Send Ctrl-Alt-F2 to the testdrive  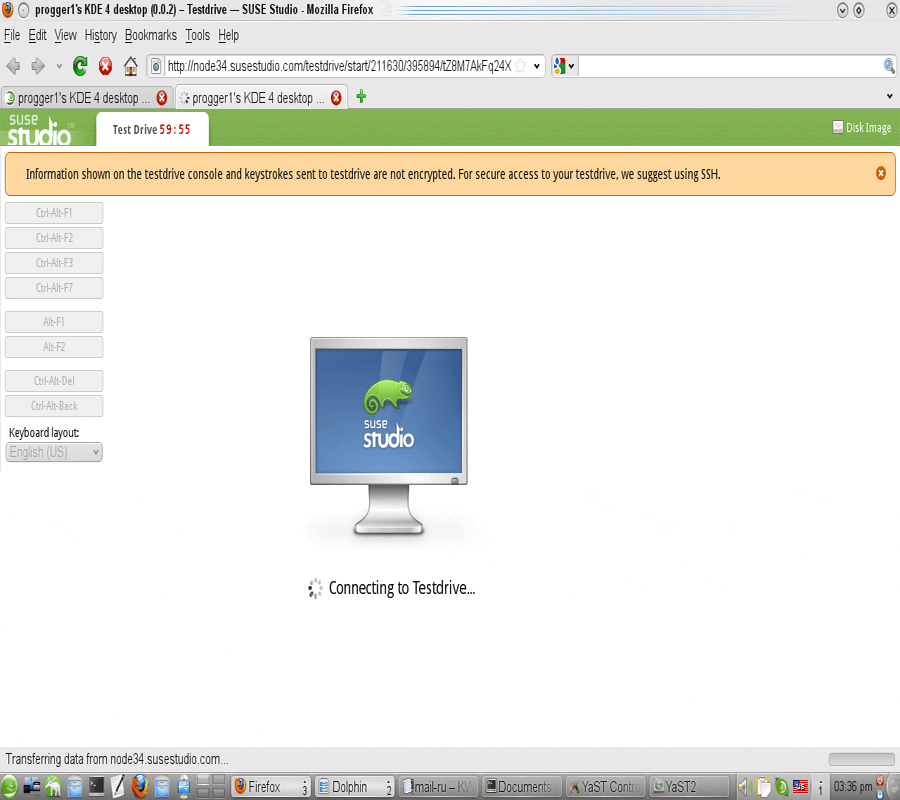[x=54, y=238]
